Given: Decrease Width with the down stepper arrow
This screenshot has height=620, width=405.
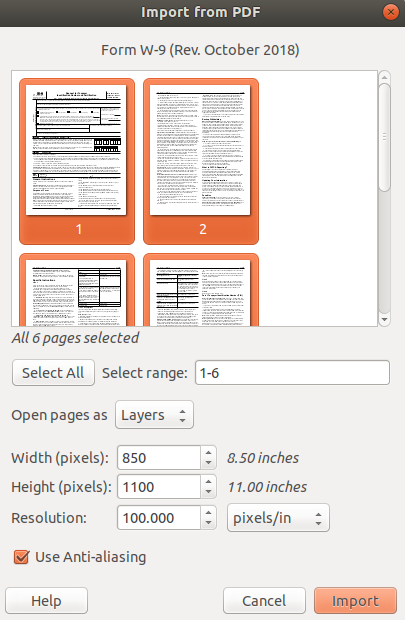Looking at the screenshot, I should [208, 463].
